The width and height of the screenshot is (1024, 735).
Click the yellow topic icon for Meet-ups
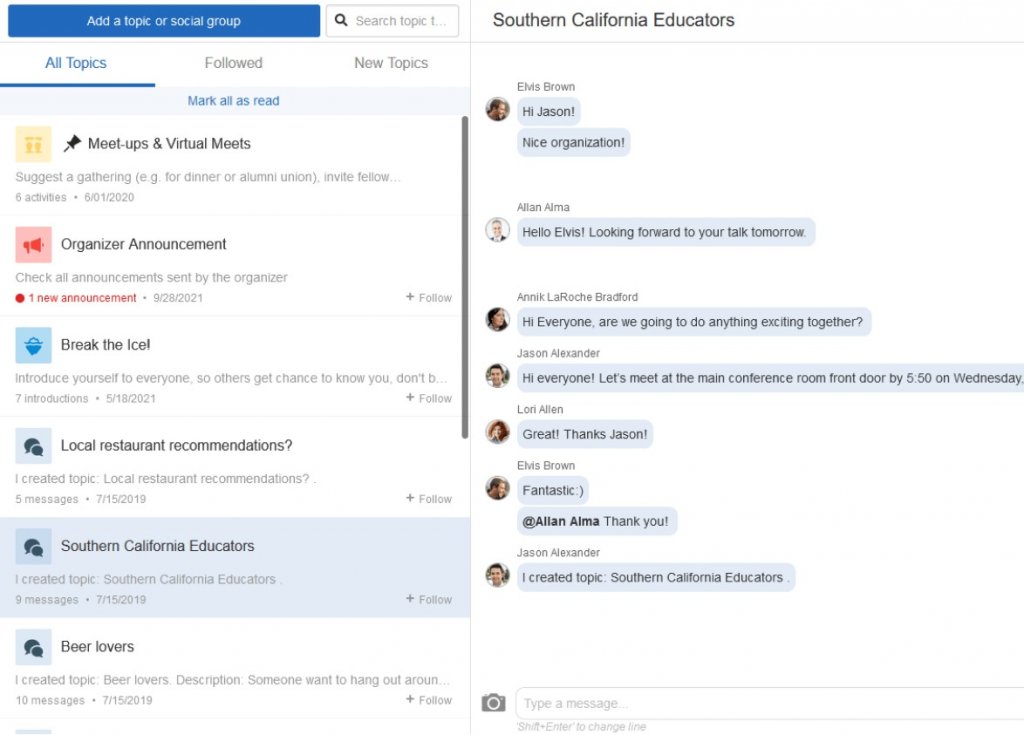coord(33,143)
